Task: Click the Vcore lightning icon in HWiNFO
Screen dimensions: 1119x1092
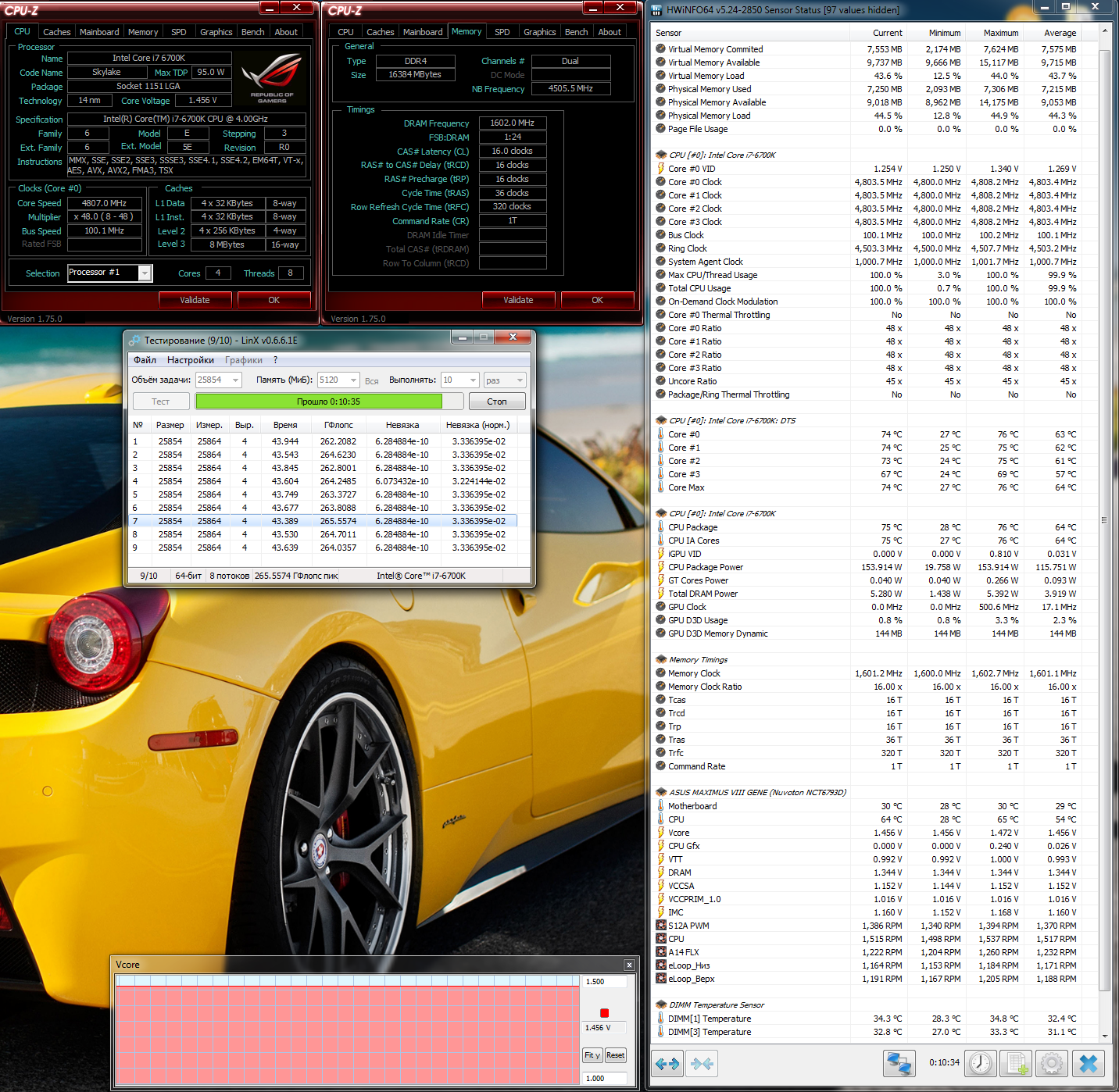Action: click(661, 832)
